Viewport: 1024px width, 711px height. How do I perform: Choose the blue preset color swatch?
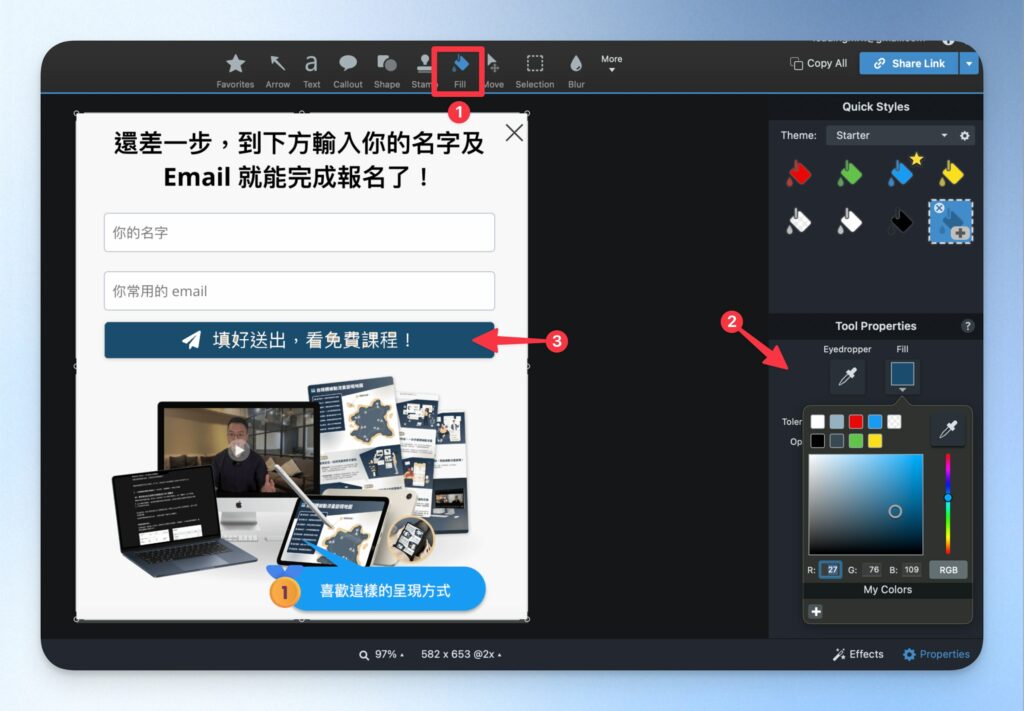(875, 422)
